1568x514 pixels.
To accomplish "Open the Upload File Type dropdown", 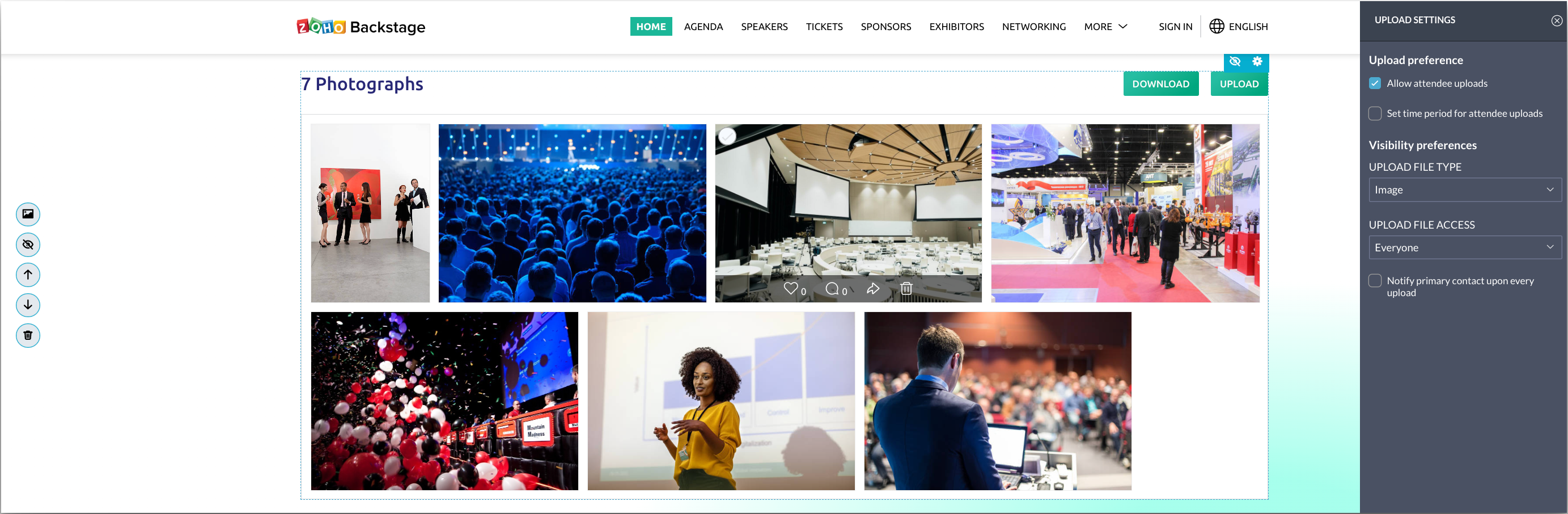I will (1464, 190).
